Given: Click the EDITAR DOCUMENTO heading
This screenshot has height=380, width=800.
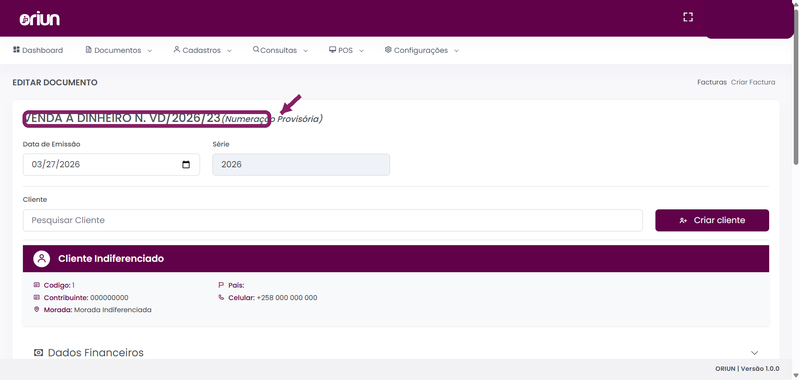Looking at the screenshot, I should (55, 82).
